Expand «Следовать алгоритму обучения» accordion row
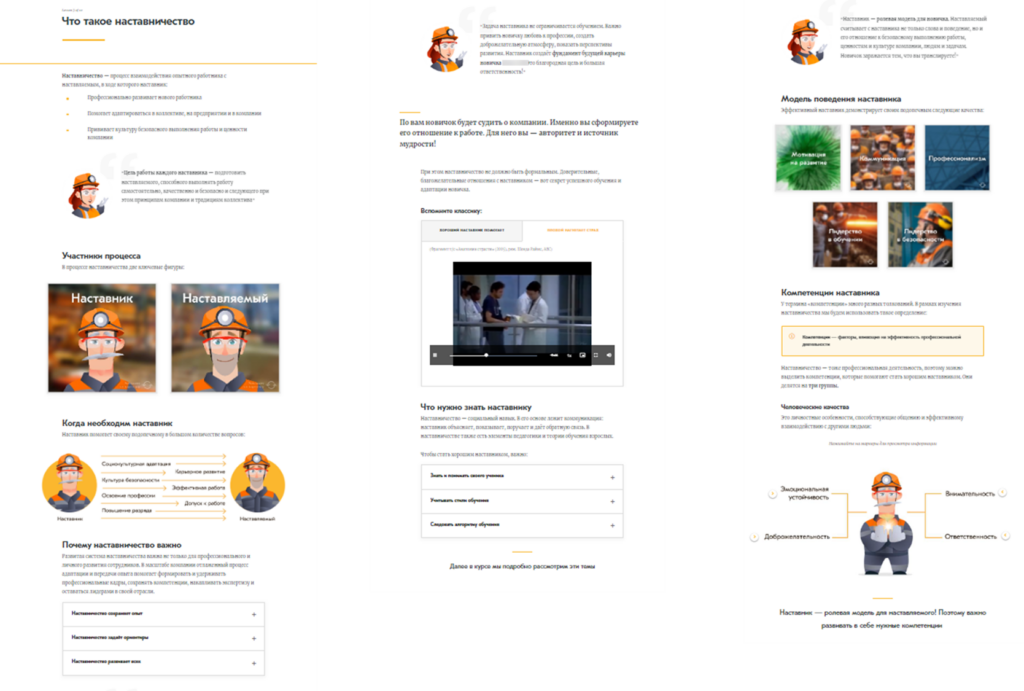The height and width of the screenshot is (691, 1024). [x=522, y=525]
